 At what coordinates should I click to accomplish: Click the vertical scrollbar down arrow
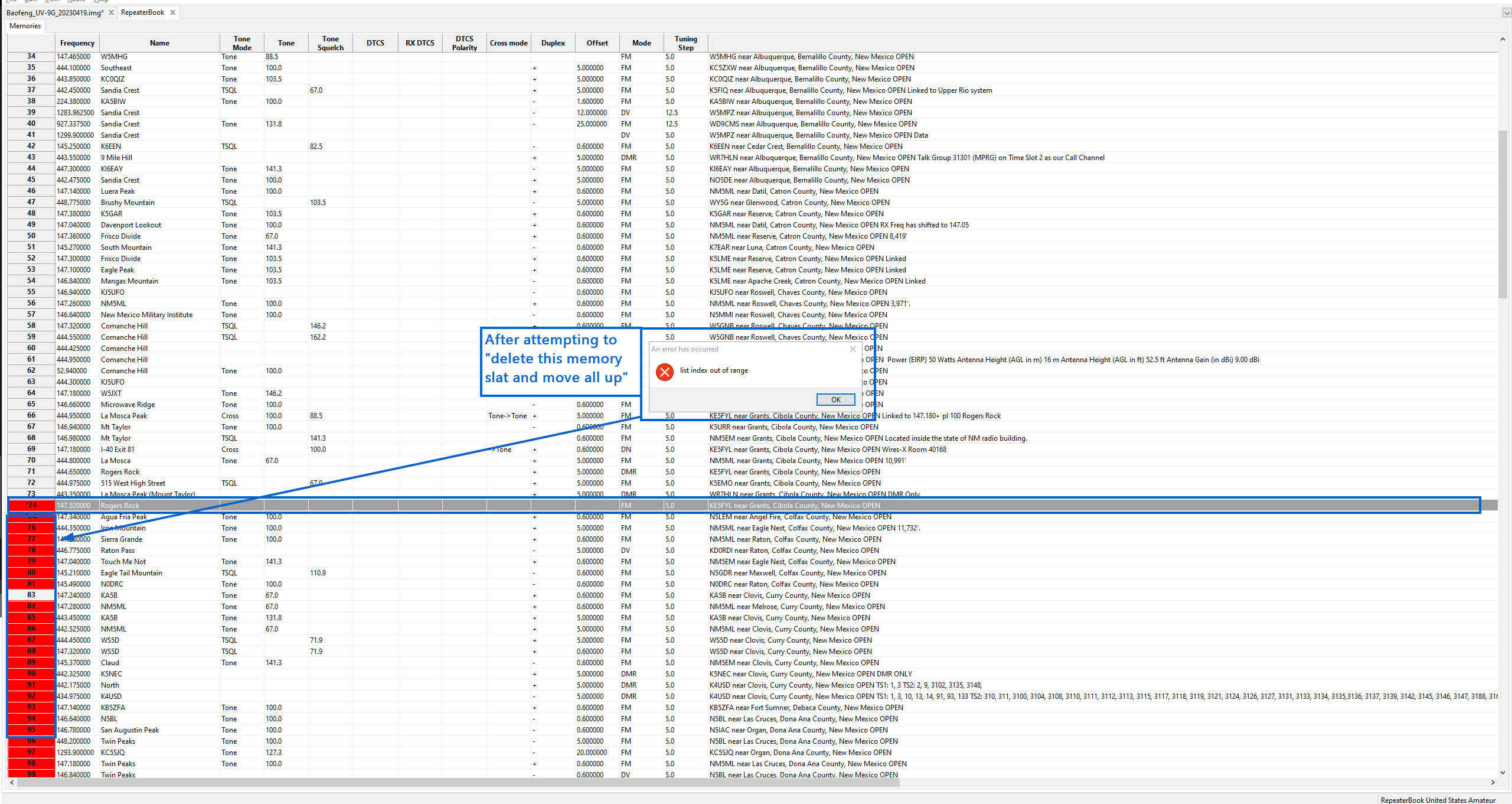1503,772
